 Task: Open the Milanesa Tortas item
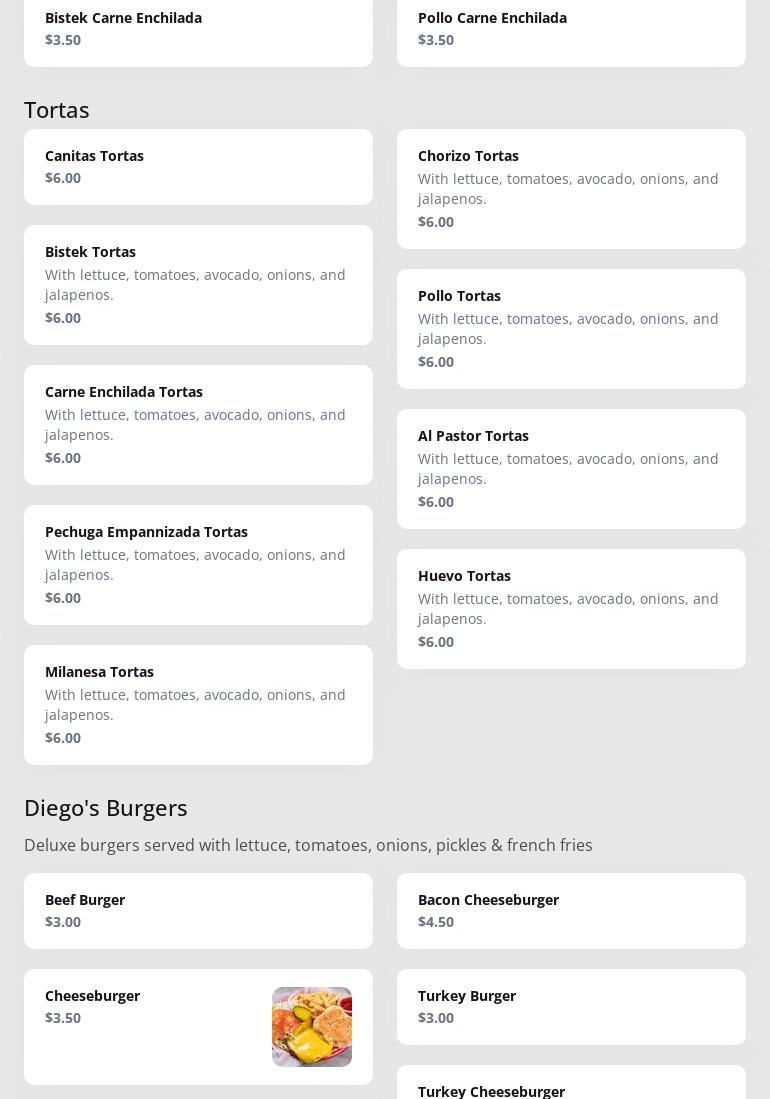[198, 705]
